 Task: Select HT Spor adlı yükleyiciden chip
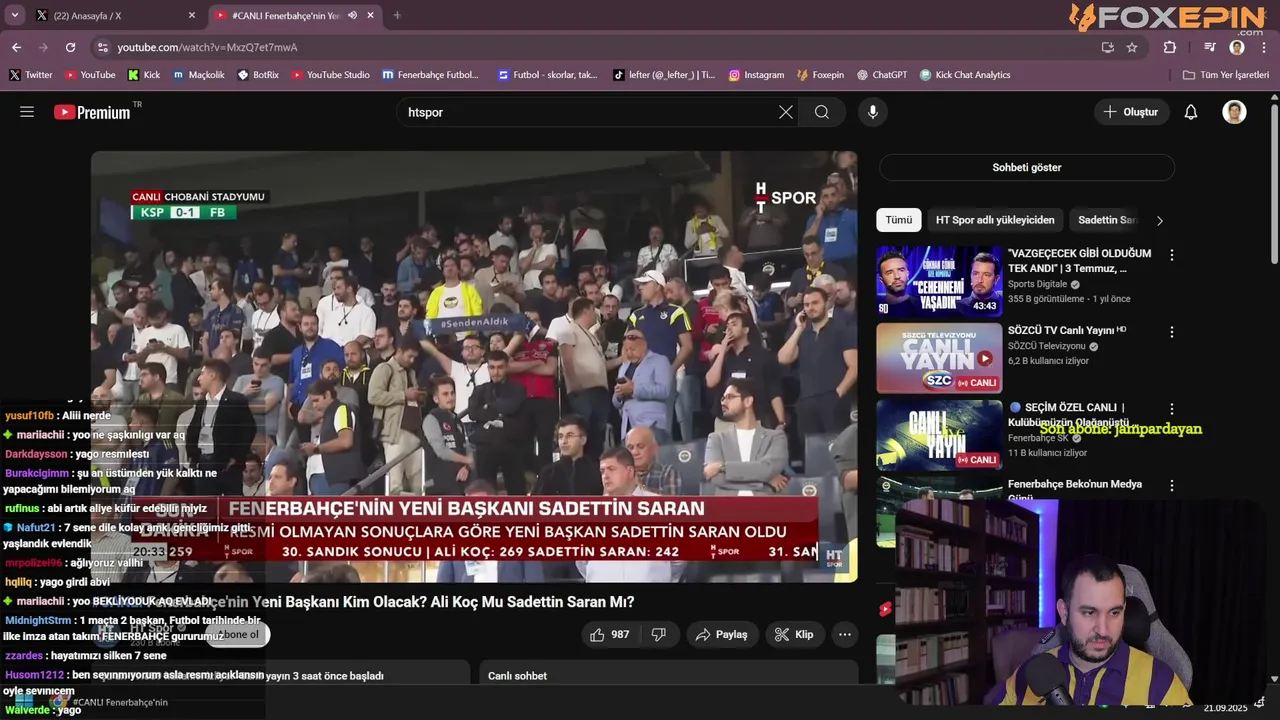coord(995,220)
